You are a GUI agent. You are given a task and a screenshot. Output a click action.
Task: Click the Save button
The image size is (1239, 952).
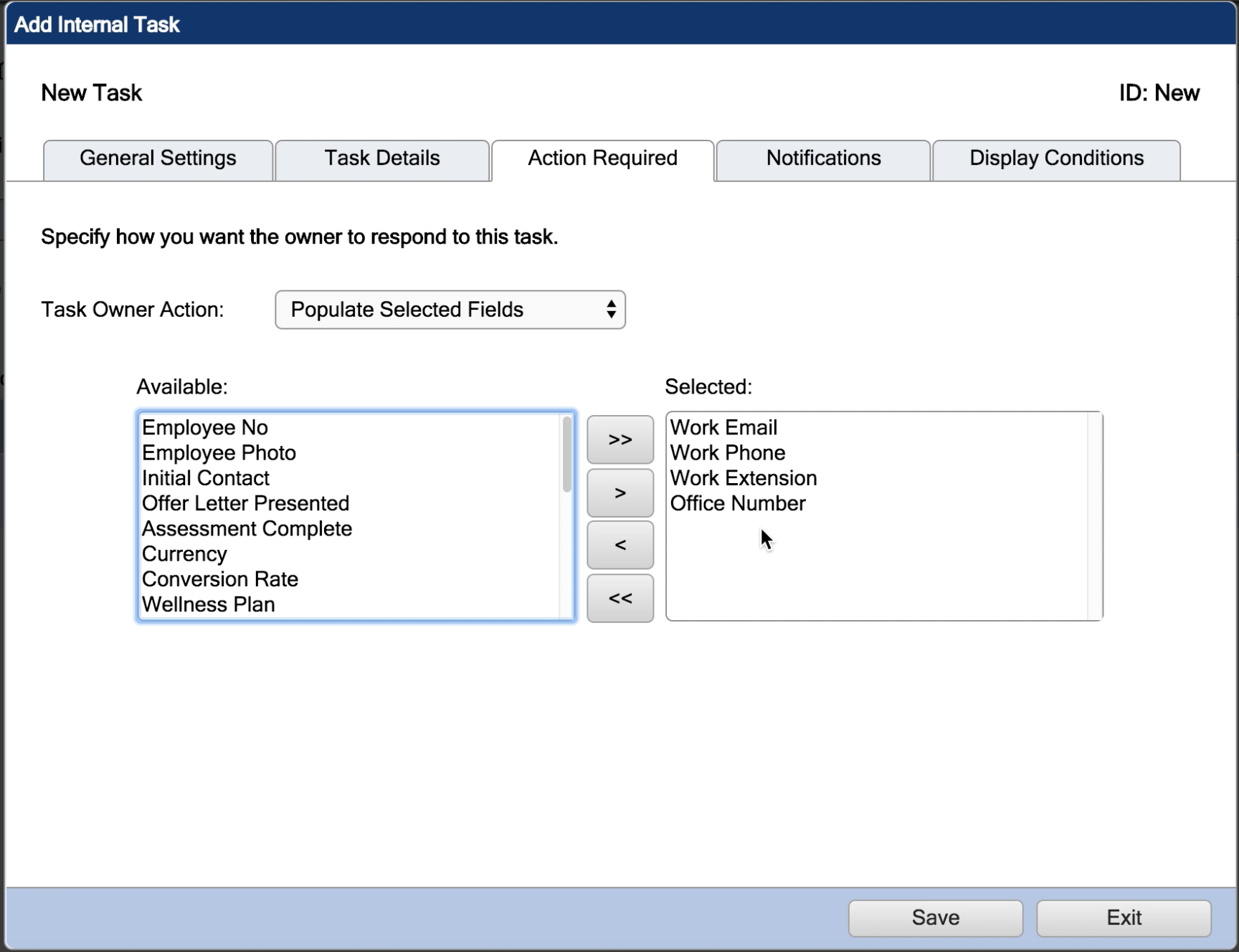(934, 918)
